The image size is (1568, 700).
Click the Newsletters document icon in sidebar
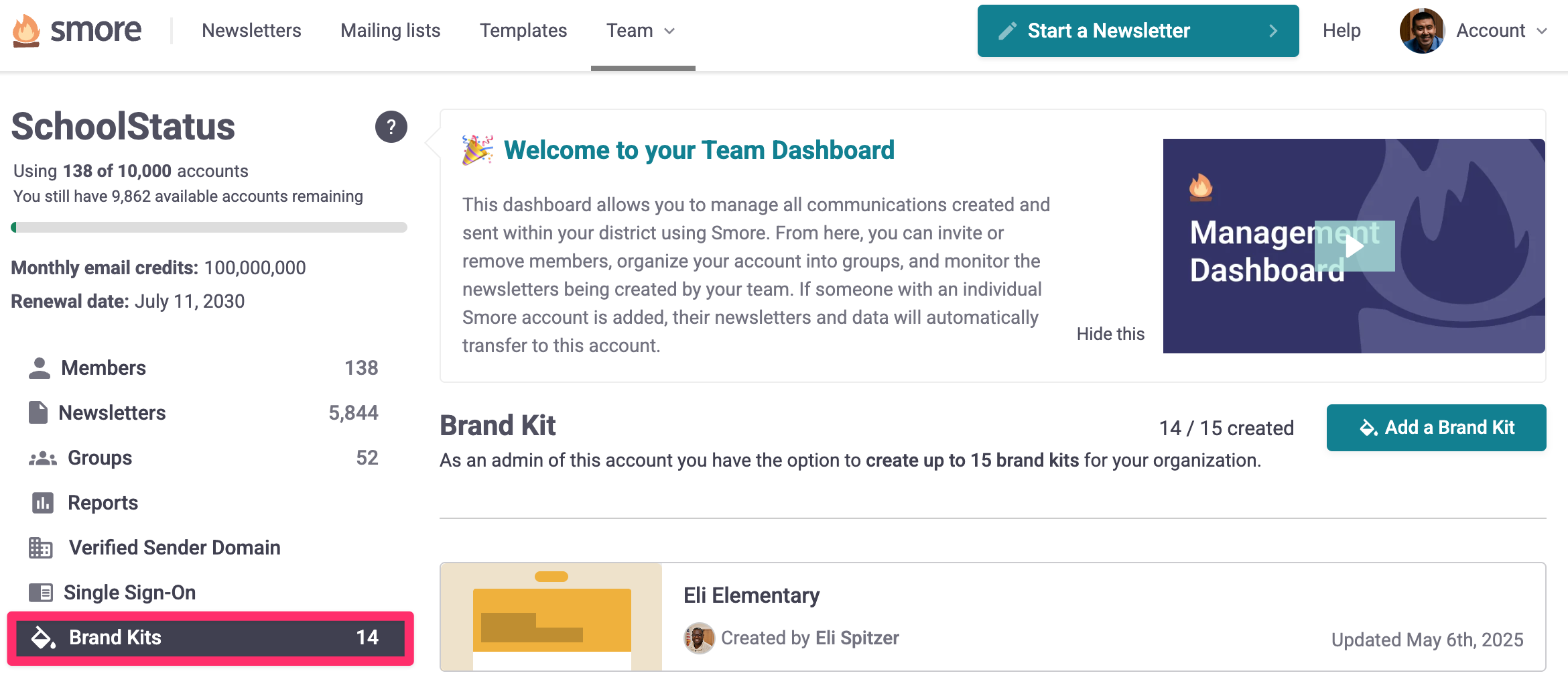[38, 412]
